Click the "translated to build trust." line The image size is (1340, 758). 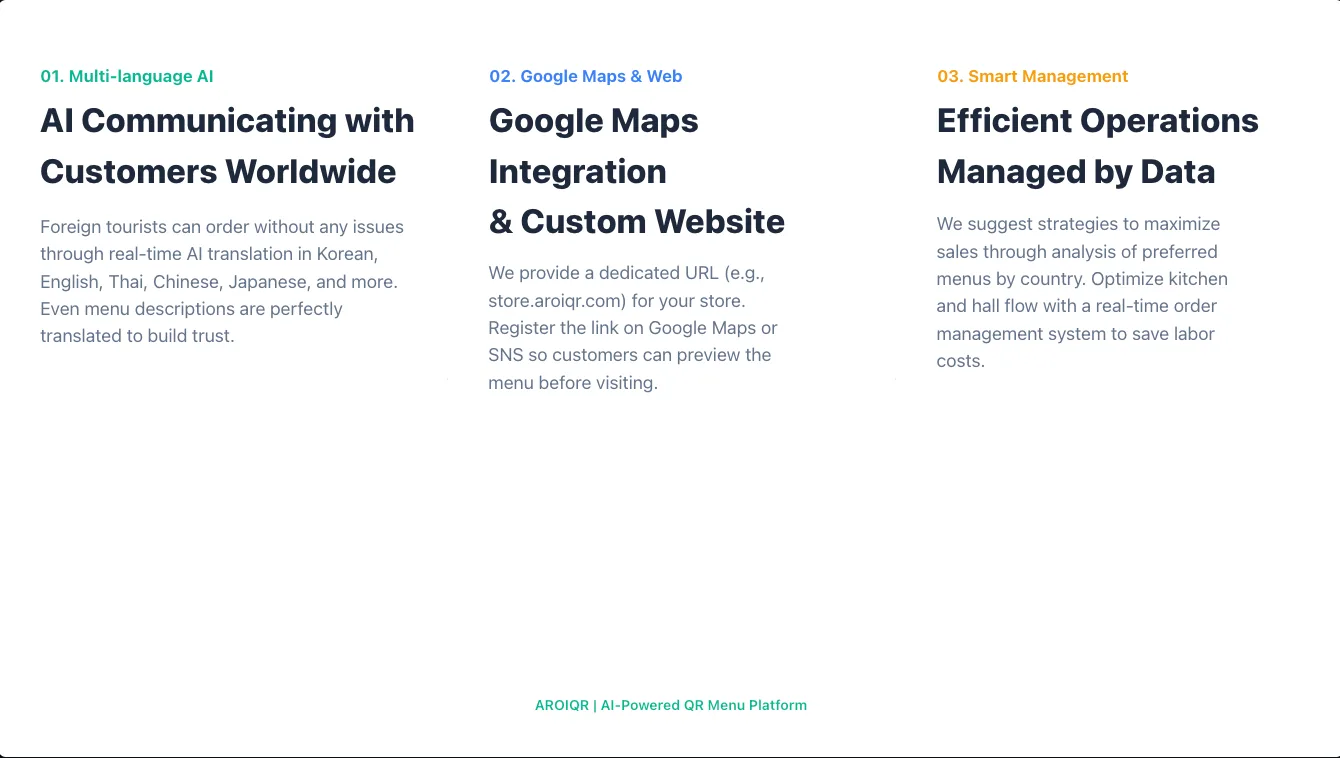pyautogui.click(x=137, y=336)
